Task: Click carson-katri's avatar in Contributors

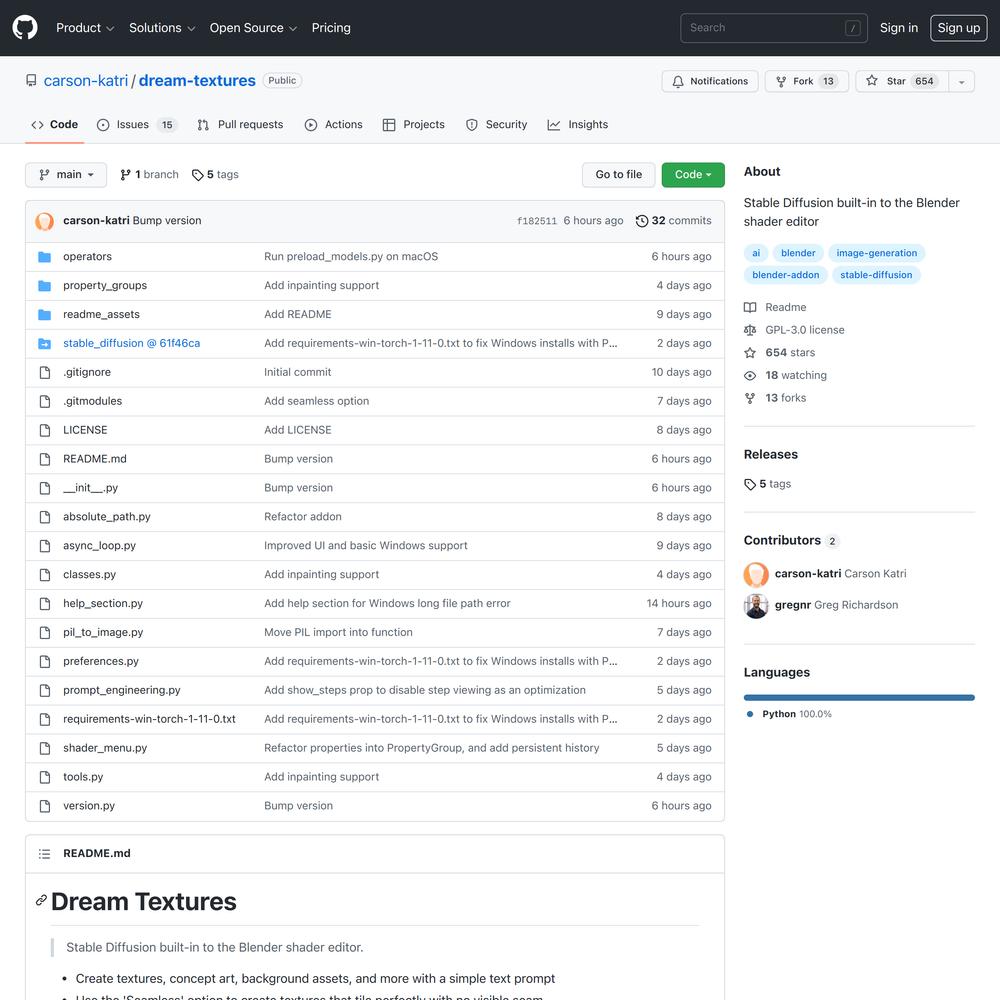Action: tap(756, 574)
